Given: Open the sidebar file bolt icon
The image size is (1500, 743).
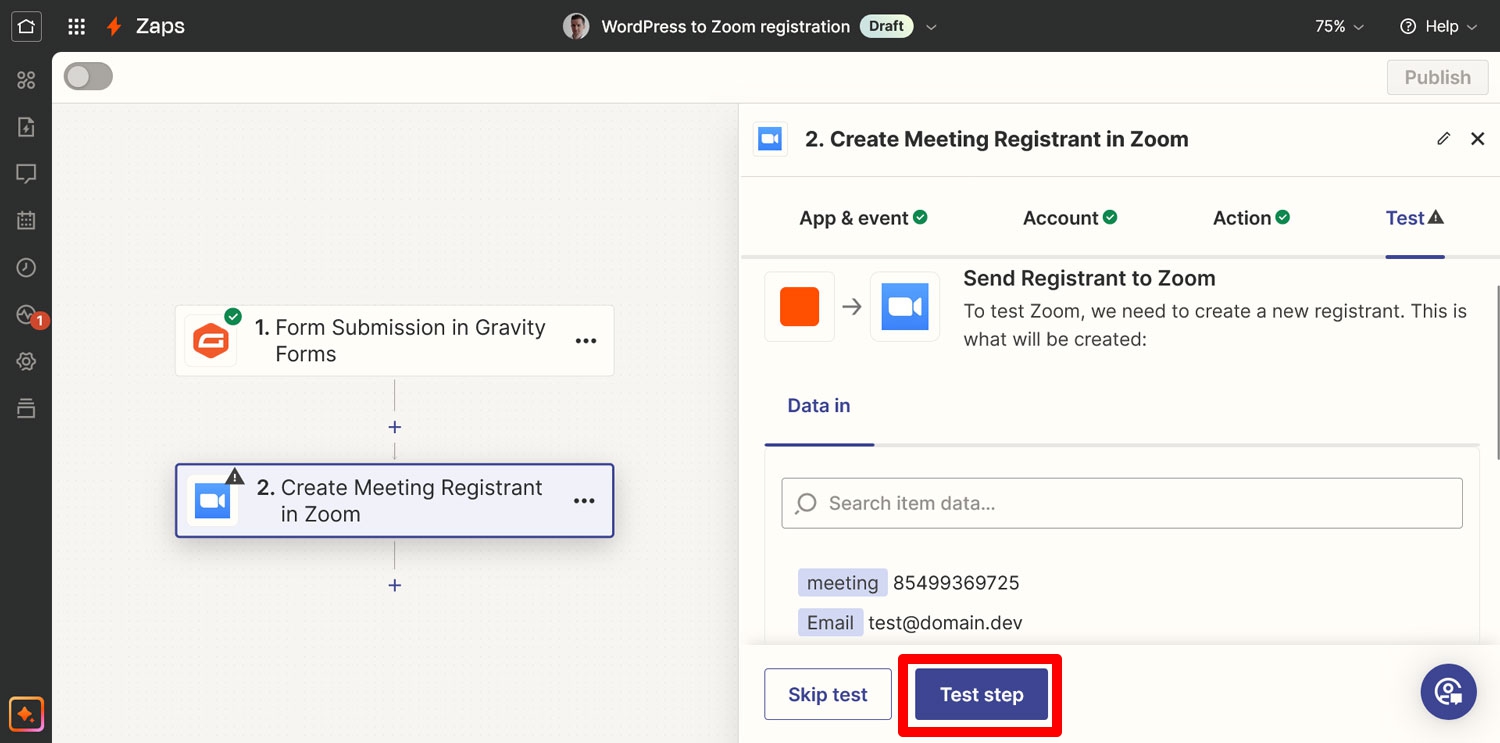Looking at the screenshot, I should pyautogui.click(x=26, y=127).
